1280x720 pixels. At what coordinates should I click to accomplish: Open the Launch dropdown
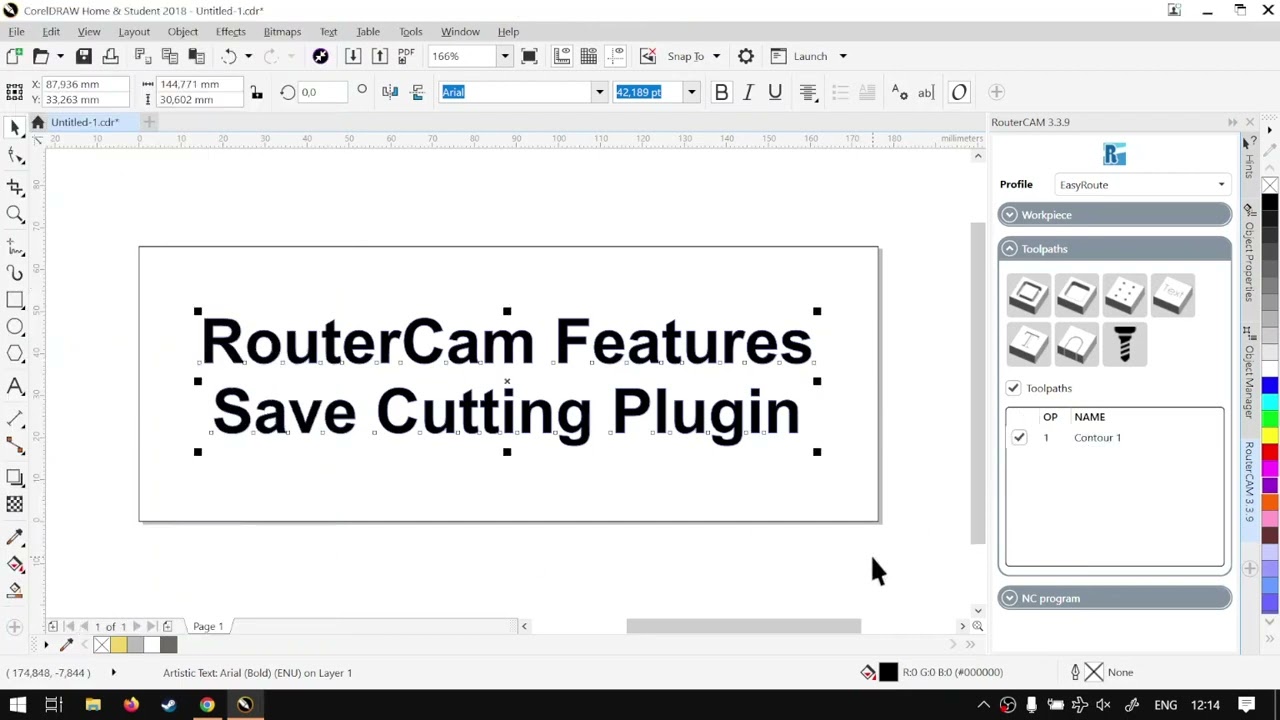[x=842, y=56]
